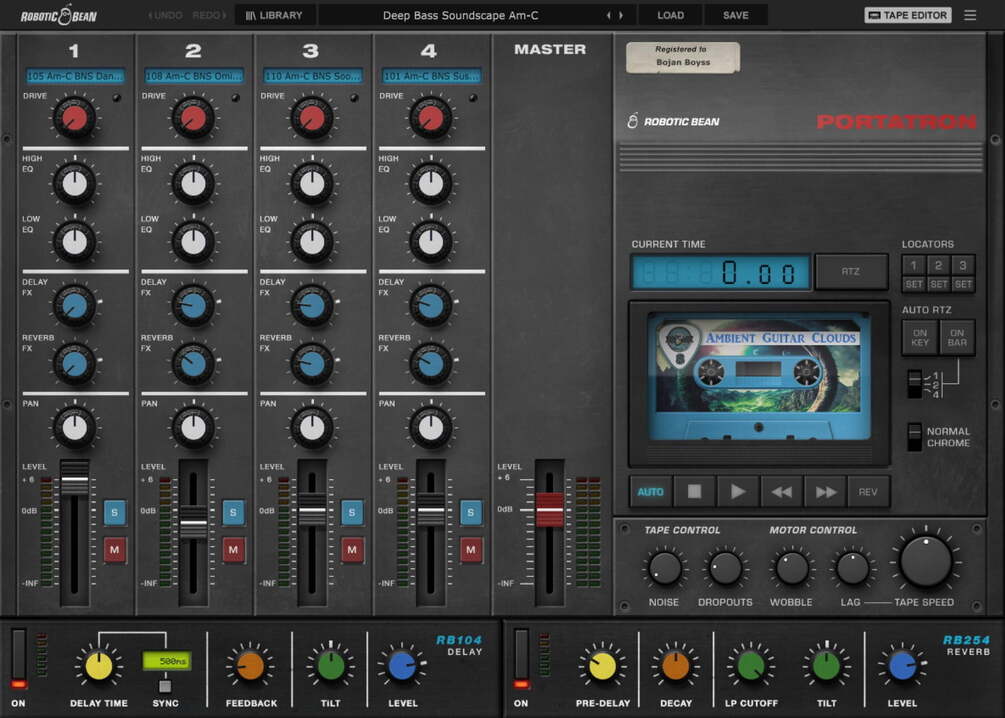
Task: Enable Auto RTZ ON BAR
Action: tap(957, 337)
